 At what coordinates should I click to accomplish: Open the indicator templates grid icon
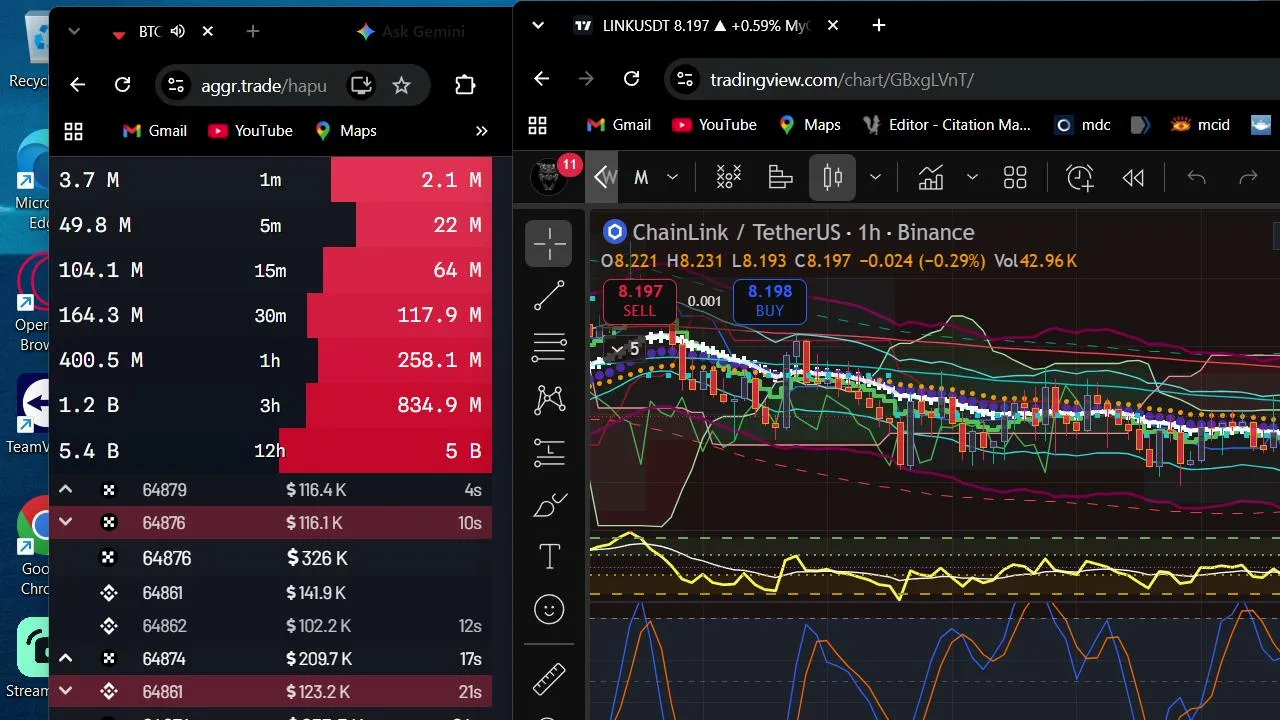click(1015, 177)
